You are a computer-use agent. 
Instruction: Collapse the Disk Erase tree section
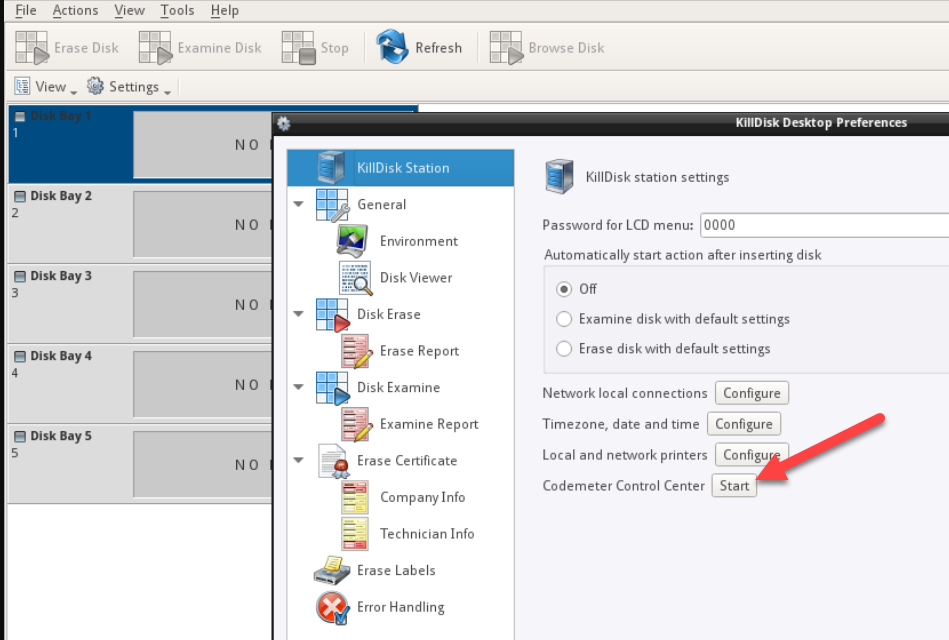pos(298,314)
